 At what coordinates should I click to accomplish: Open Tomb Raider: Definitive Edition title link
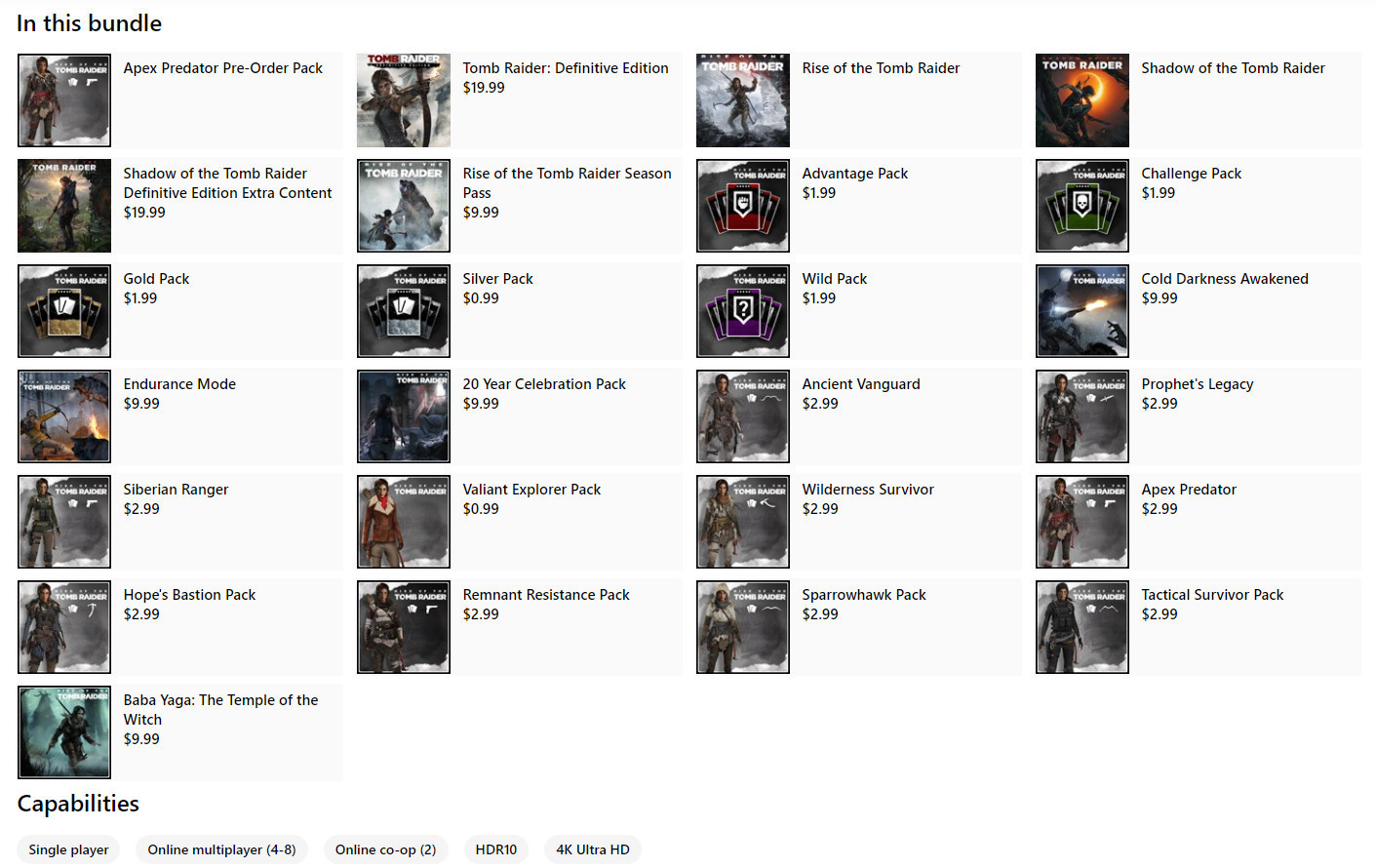click(x=566, y=68)
